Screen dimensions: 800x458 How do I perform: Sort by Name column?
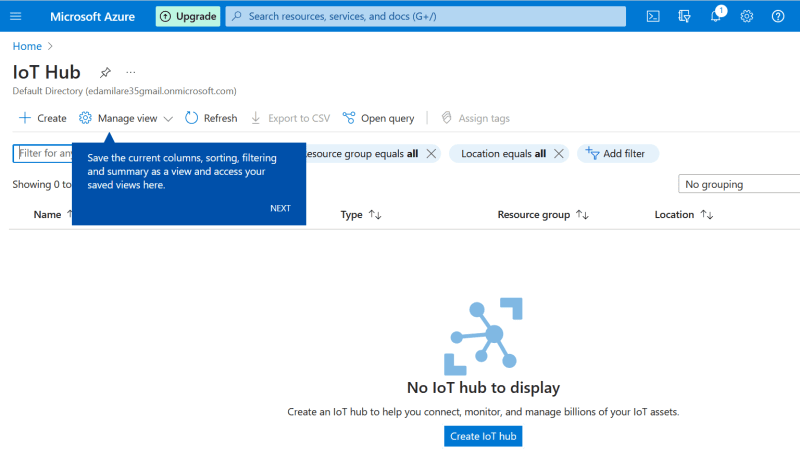point(53,215)
